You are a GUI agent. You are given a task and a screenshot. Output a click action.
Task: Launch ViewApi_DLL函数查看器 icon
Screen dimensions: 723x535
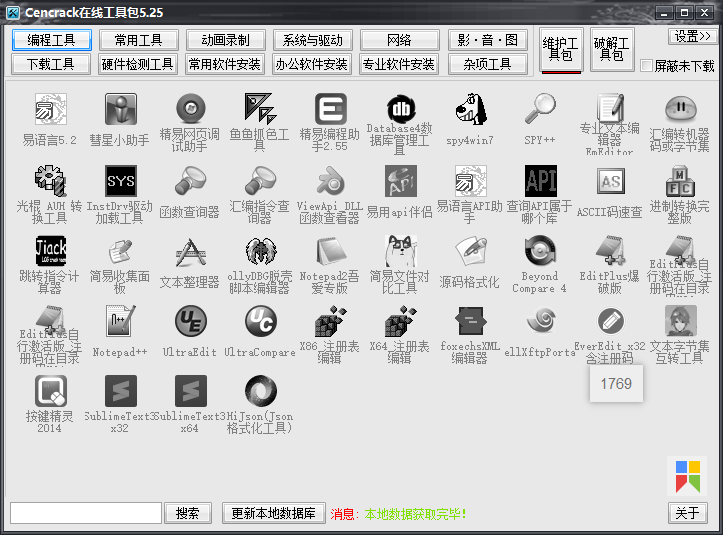331,181
